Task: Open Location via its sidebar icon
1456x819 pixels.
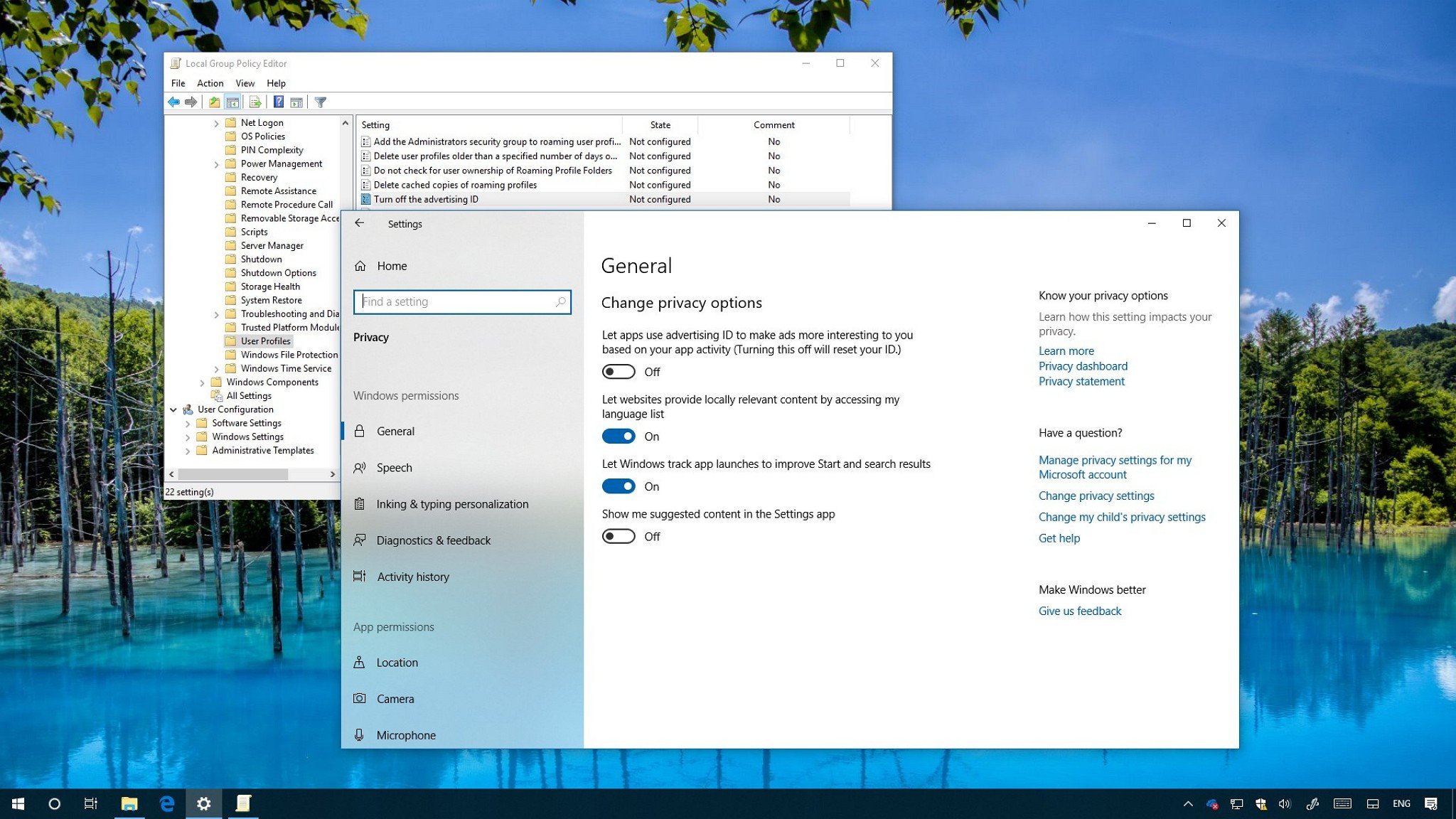Action: point(360,663)
